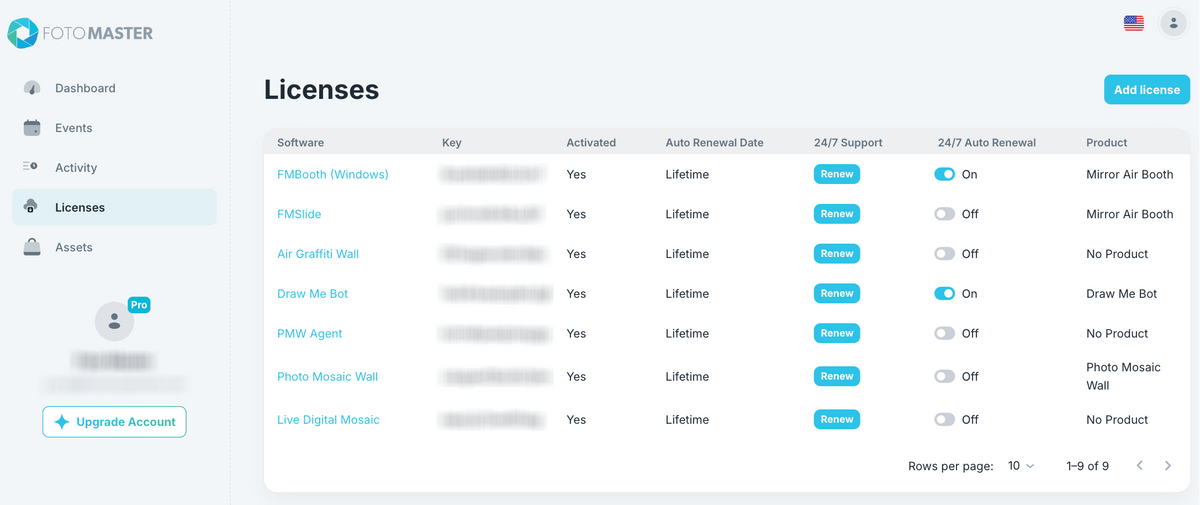Disable auto renewal for Draw Me Bot
The image size is (1200, 505).
pyautogui.click(x=944, y=294)
